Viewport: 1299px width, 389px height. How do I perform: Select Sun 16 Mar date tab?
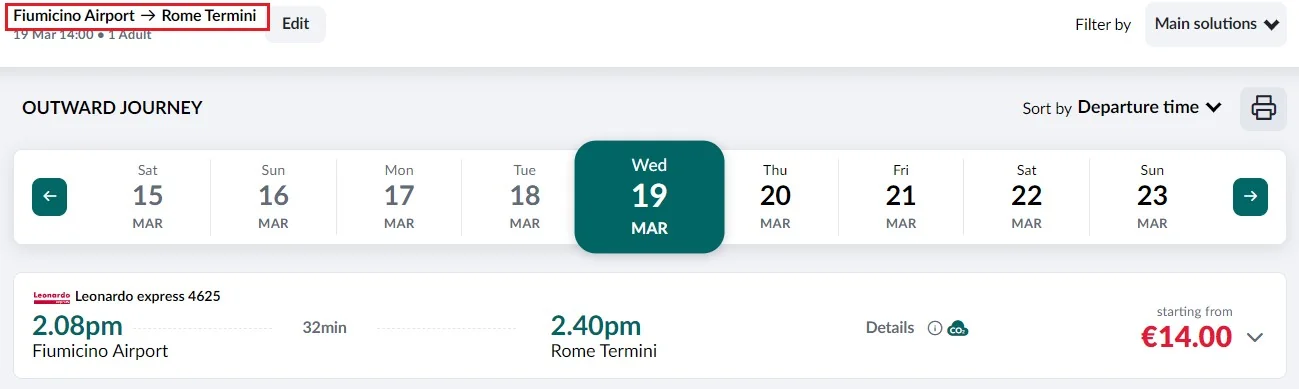(273, 197)
